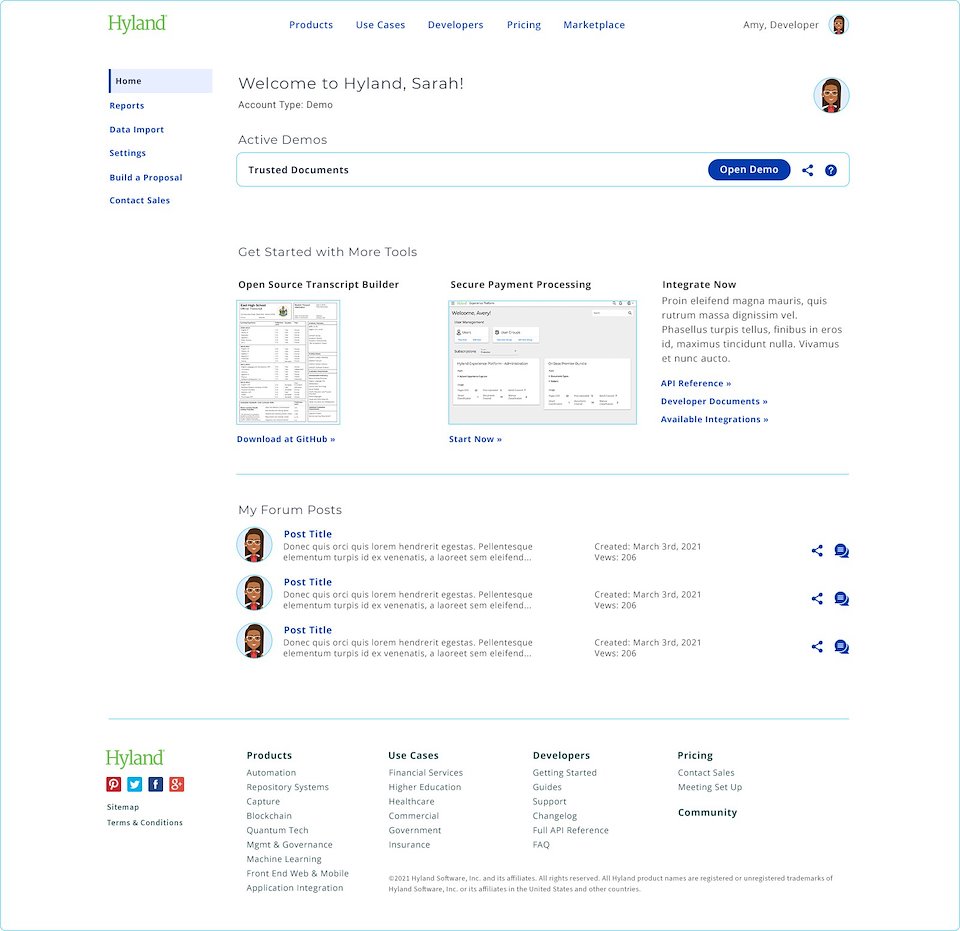Click third forum post author avatar
The height and width of the screenshot is (931, 960).
tap(254, 641)
